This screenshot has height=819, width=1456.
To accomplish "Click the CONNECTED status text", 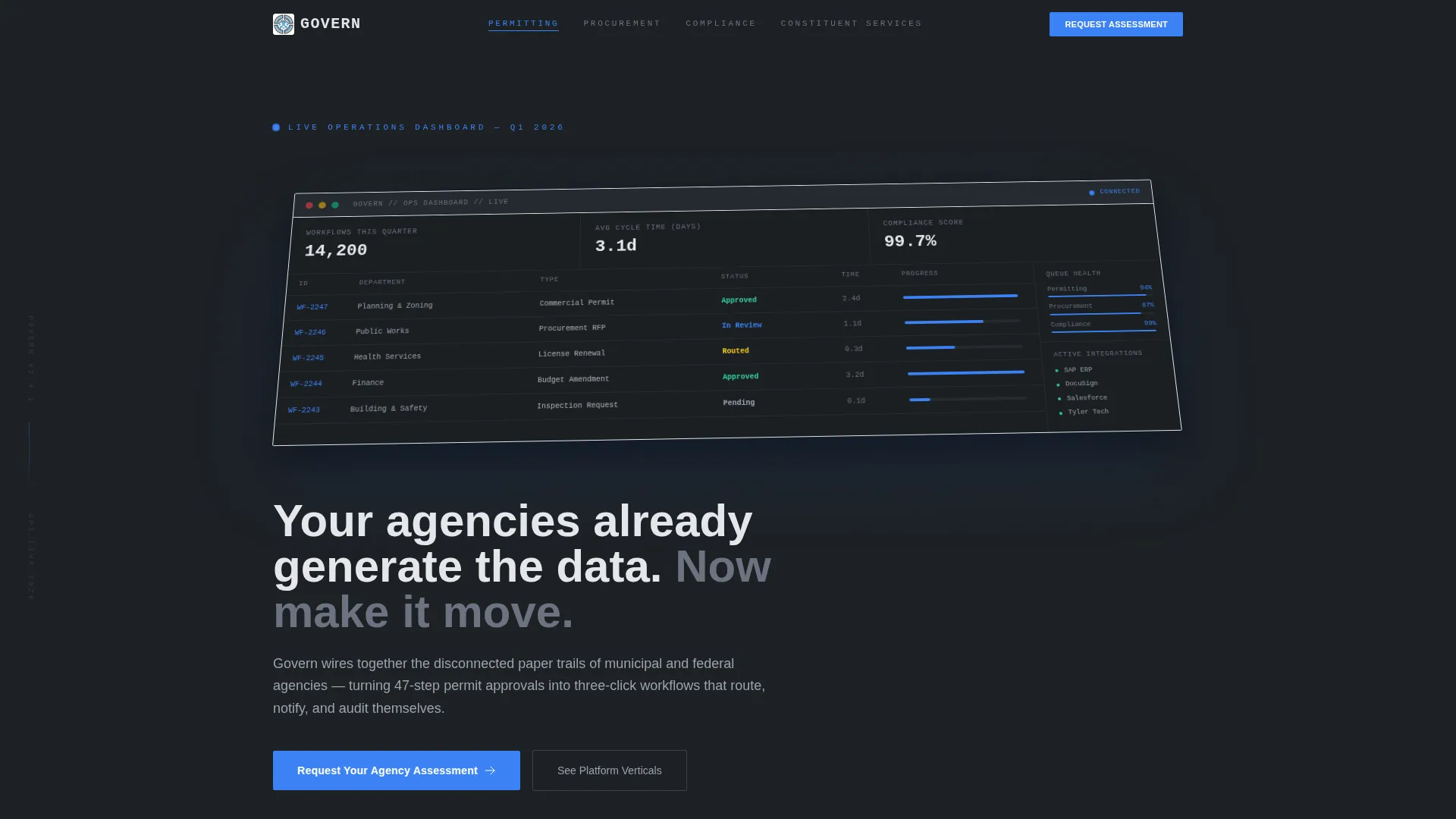I will (x=1120, y=191).
